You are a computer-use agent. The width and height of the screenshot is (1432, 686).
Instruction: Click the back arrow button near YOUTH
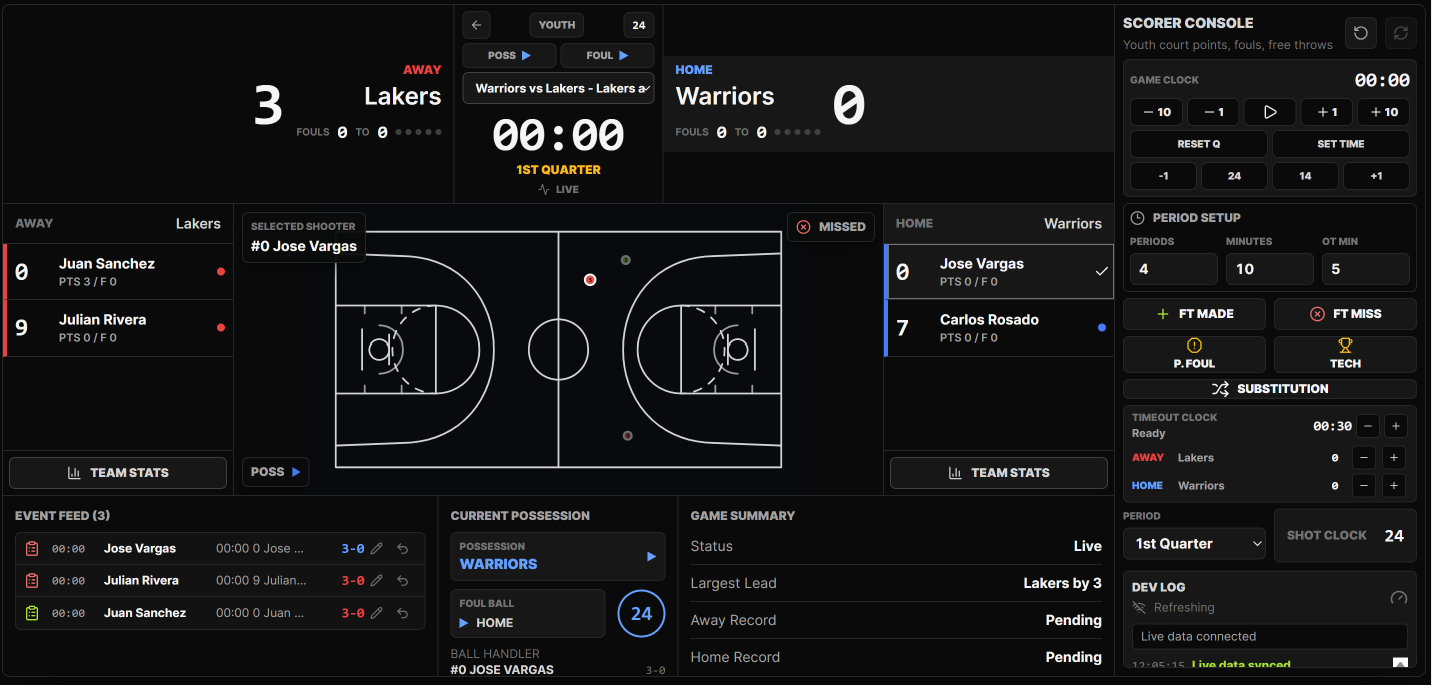(476, 25)
